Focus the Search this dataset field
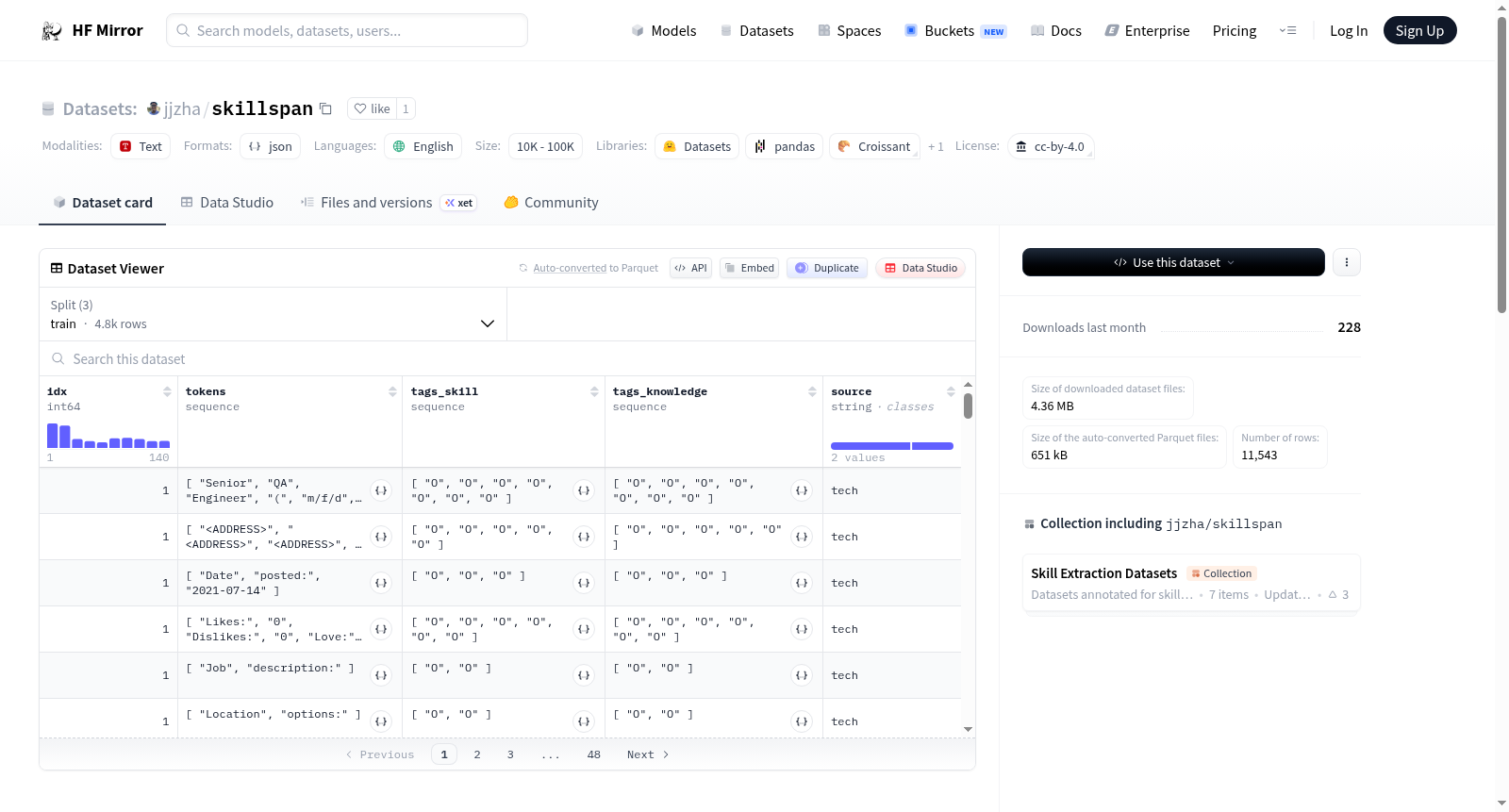This screenshot has width=1509, height=812. pos(507,359)
